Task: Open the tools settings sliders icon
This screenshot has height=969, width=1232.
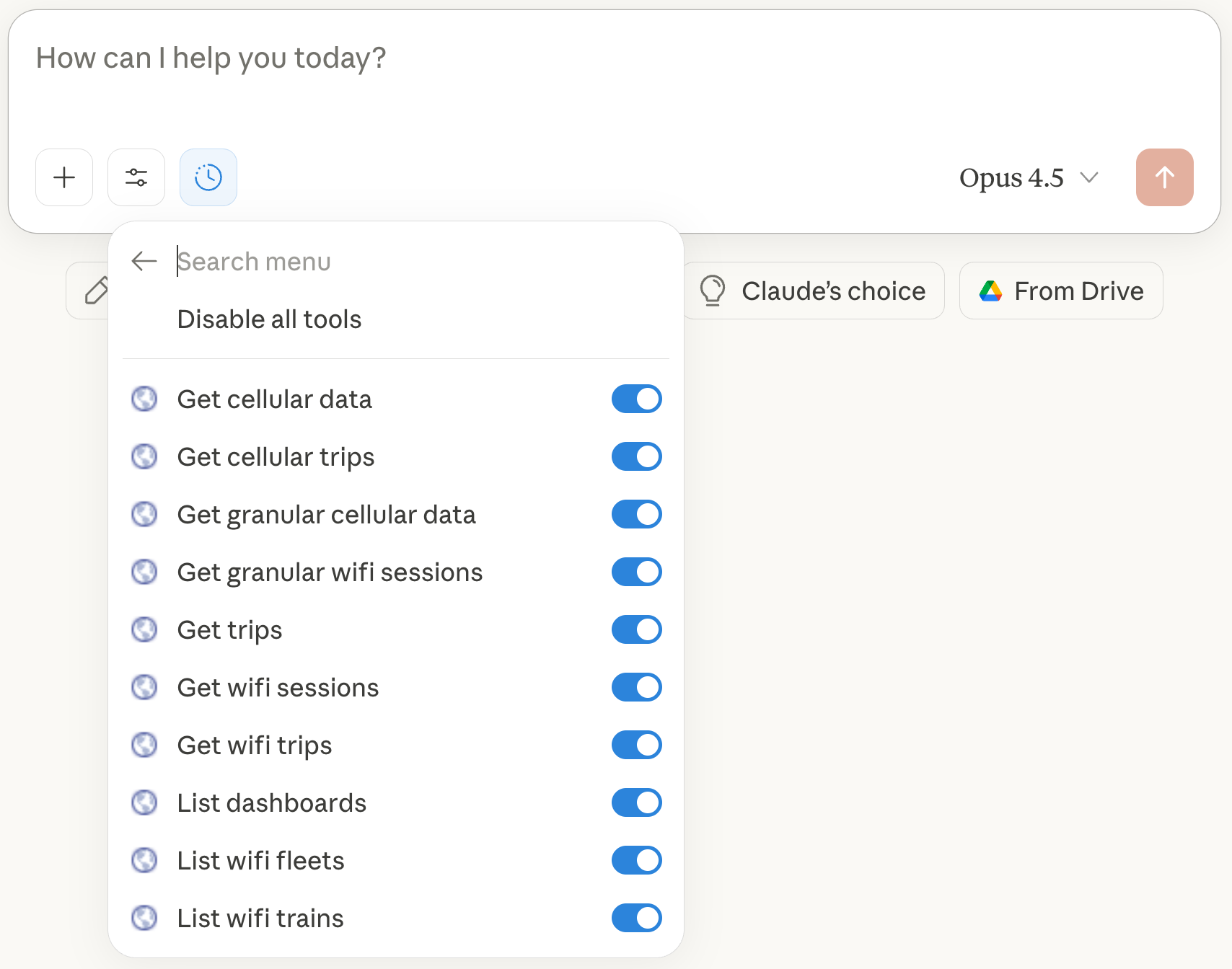Action: tap(136, 177)
